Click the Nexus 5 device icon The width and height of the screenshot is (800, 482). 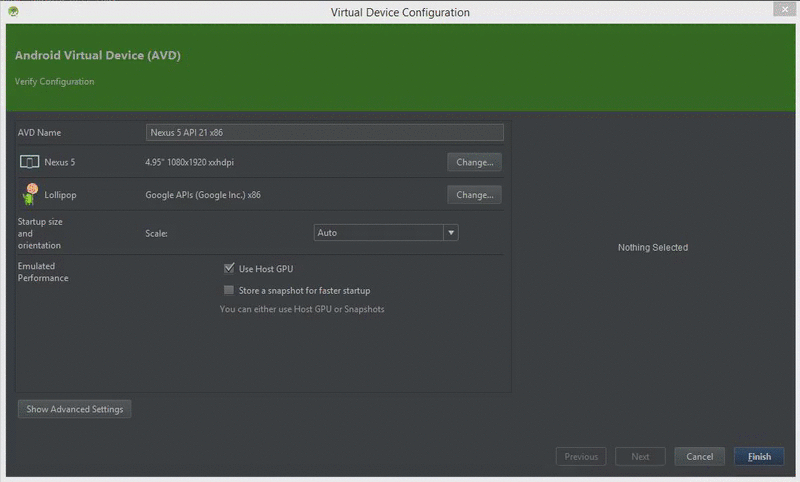(29, 162)
